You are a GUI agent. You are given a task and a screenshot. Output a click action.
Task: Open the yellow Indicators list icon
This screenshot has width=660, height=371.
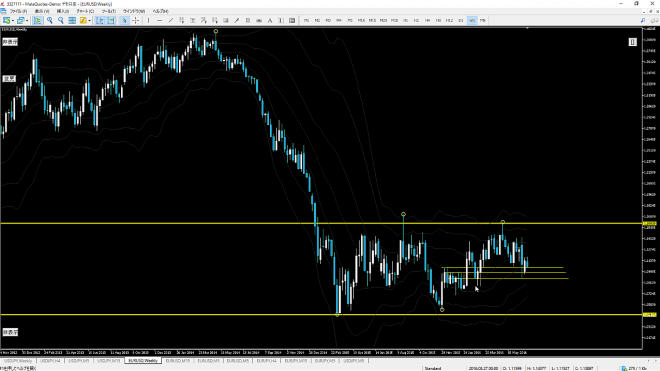pyautogui.click(x=83, y=20)
